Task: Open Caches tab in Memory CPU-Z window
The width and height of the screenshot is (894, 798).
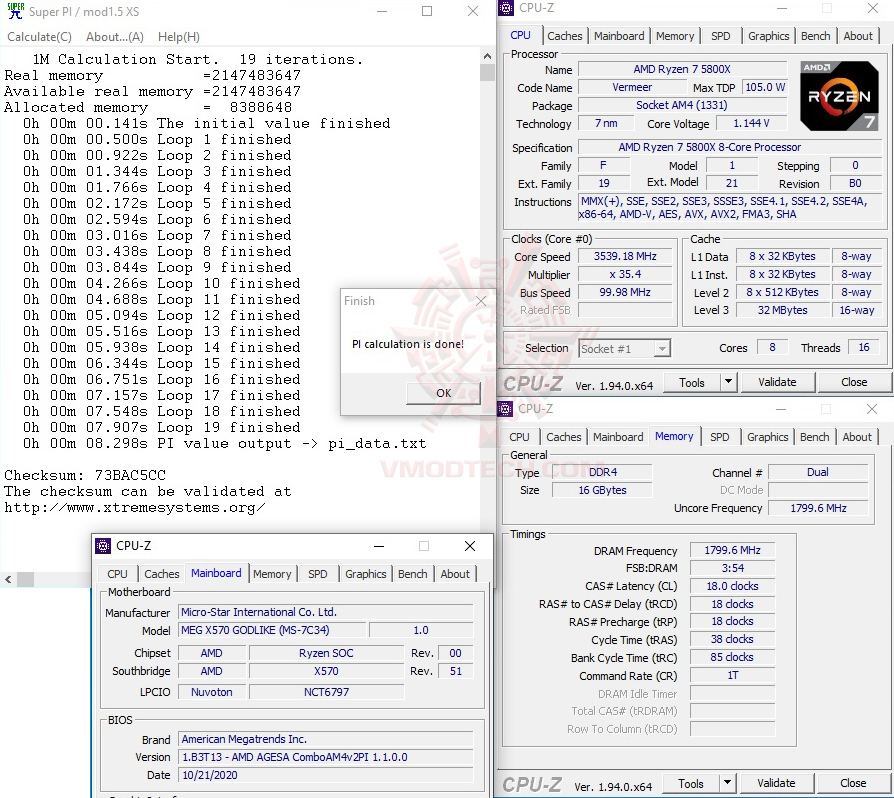Action: pos(563,437)
